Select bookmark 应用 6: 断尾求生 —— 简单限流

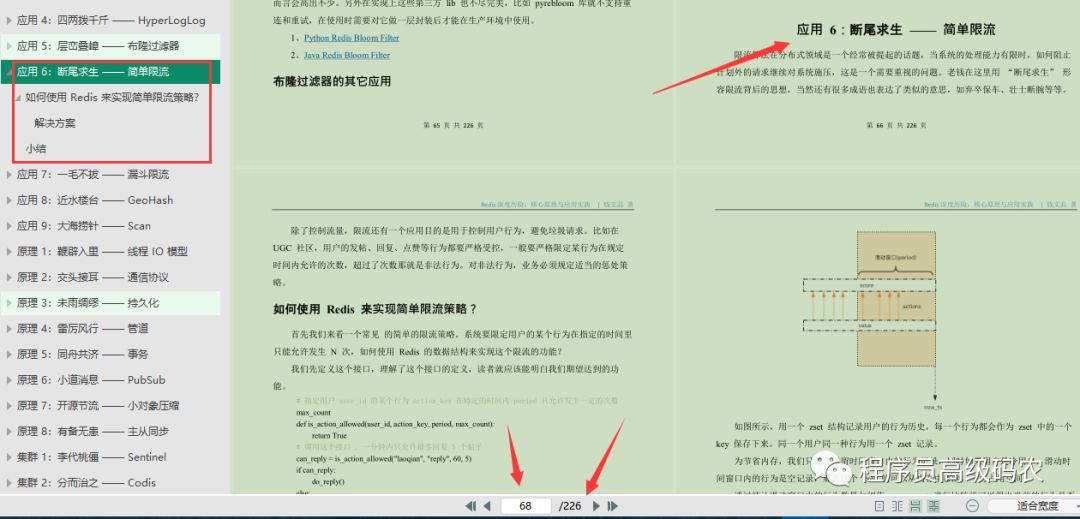[x=93, y=72]
